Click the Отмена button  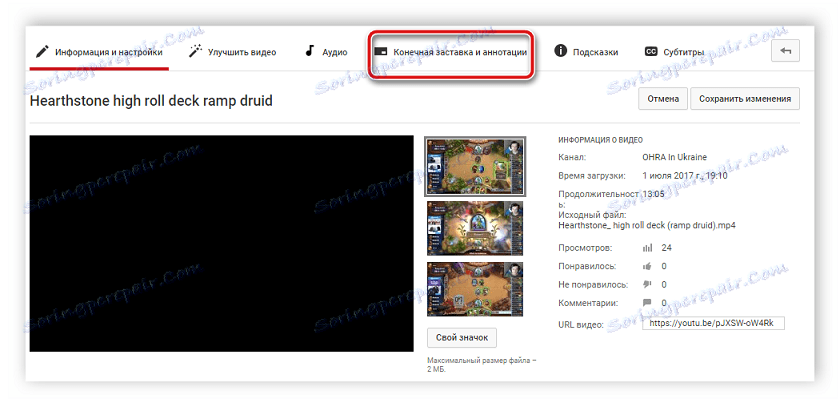tap(663, 99)
